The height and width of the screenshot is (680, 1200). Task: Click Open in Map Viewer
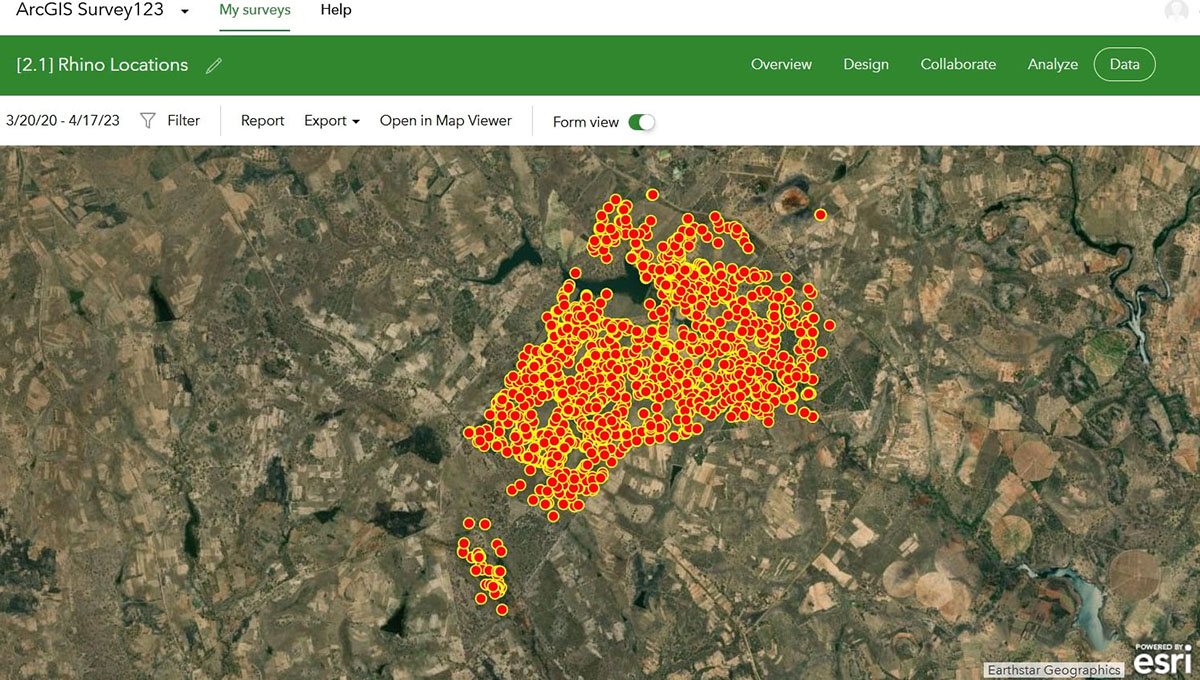[446, 121]
